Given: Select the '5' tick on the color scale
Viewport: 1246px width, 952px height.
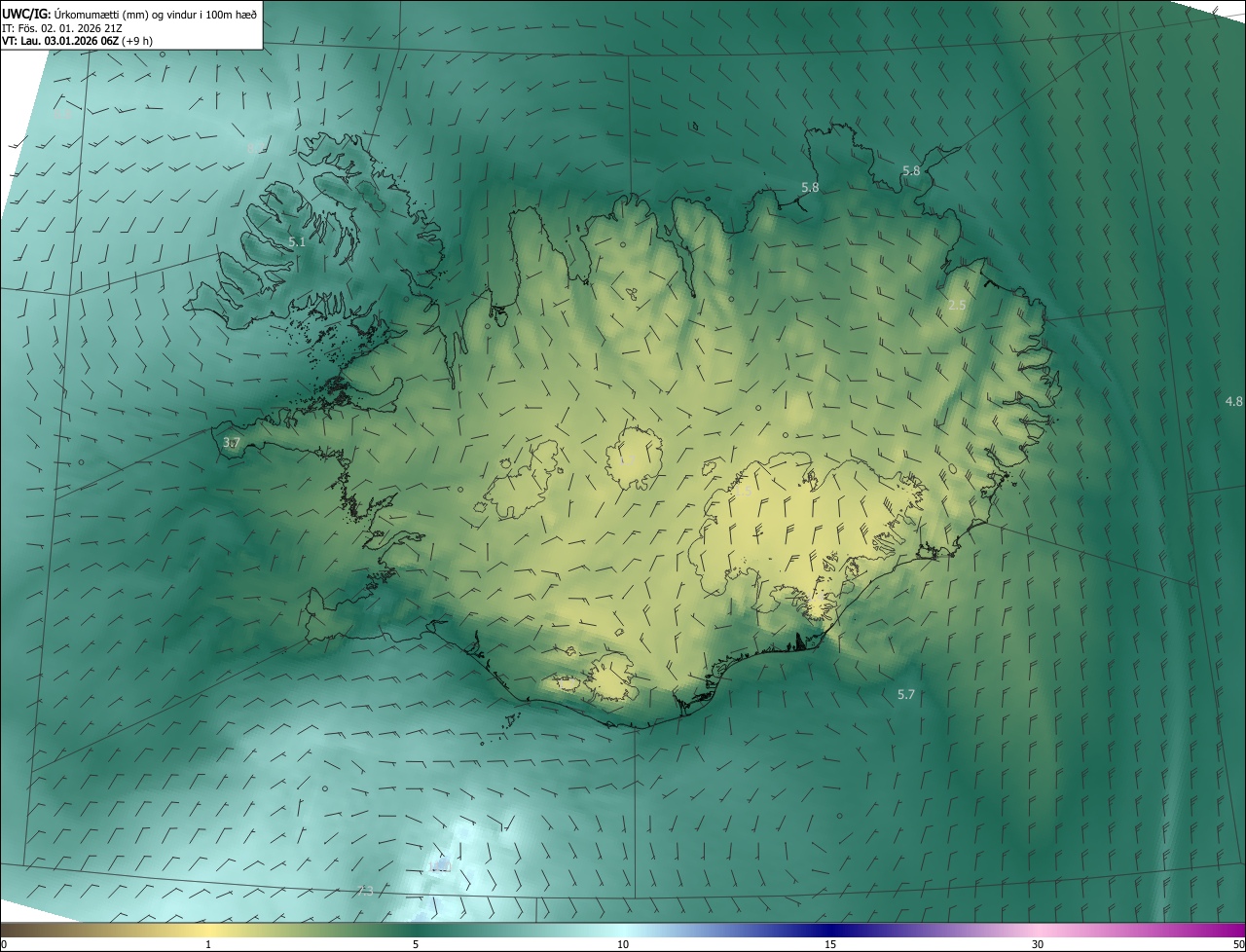Looking at the screenshot, I should point(416,944).
